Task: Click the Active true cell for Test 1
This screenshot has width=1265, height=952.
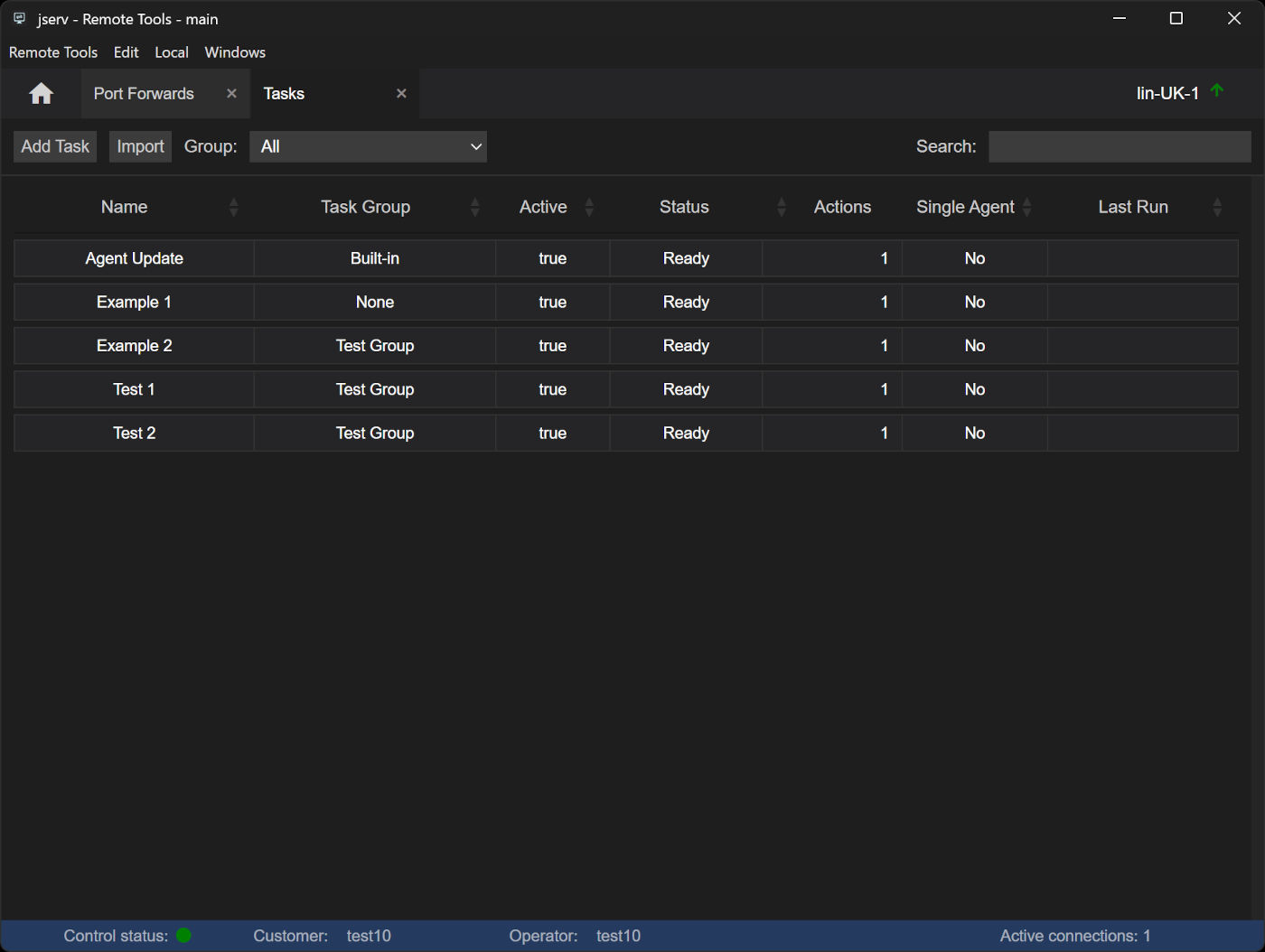Action: click(553, 389)
